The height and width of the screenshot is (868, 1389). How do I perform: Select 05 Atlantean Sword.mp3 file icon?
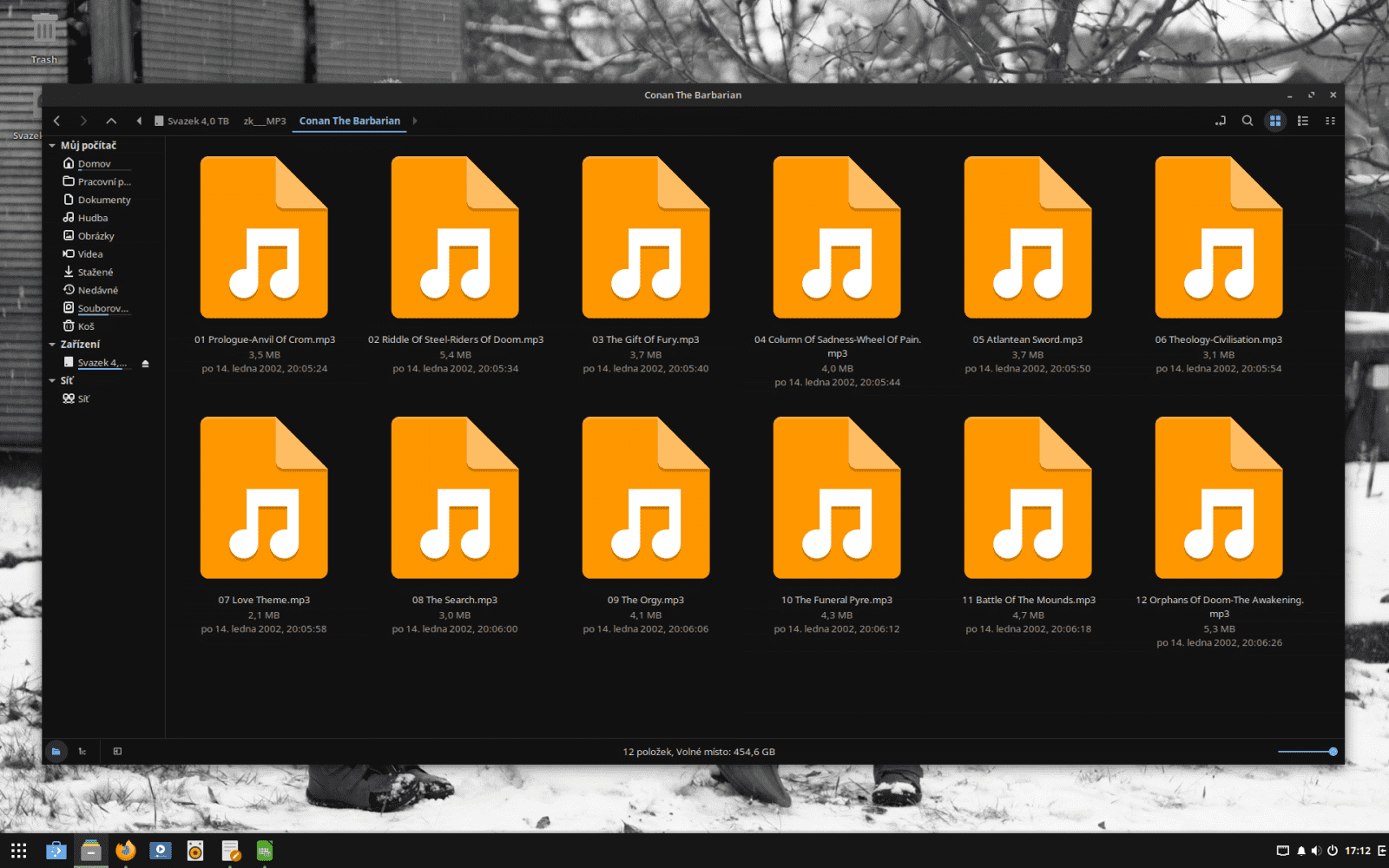point(1028,237)
